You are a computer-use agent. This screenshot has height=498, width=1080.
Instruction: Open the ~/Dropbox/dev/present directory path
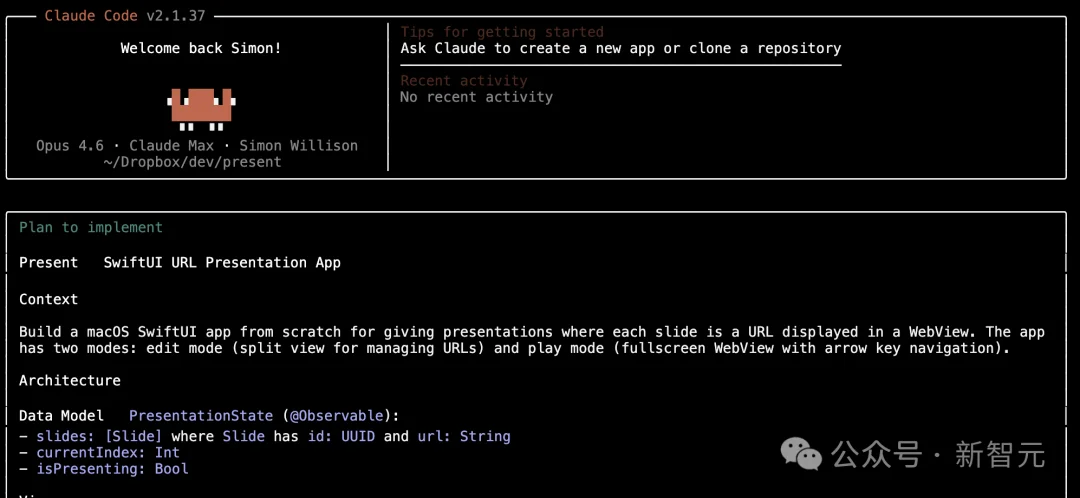192,162
